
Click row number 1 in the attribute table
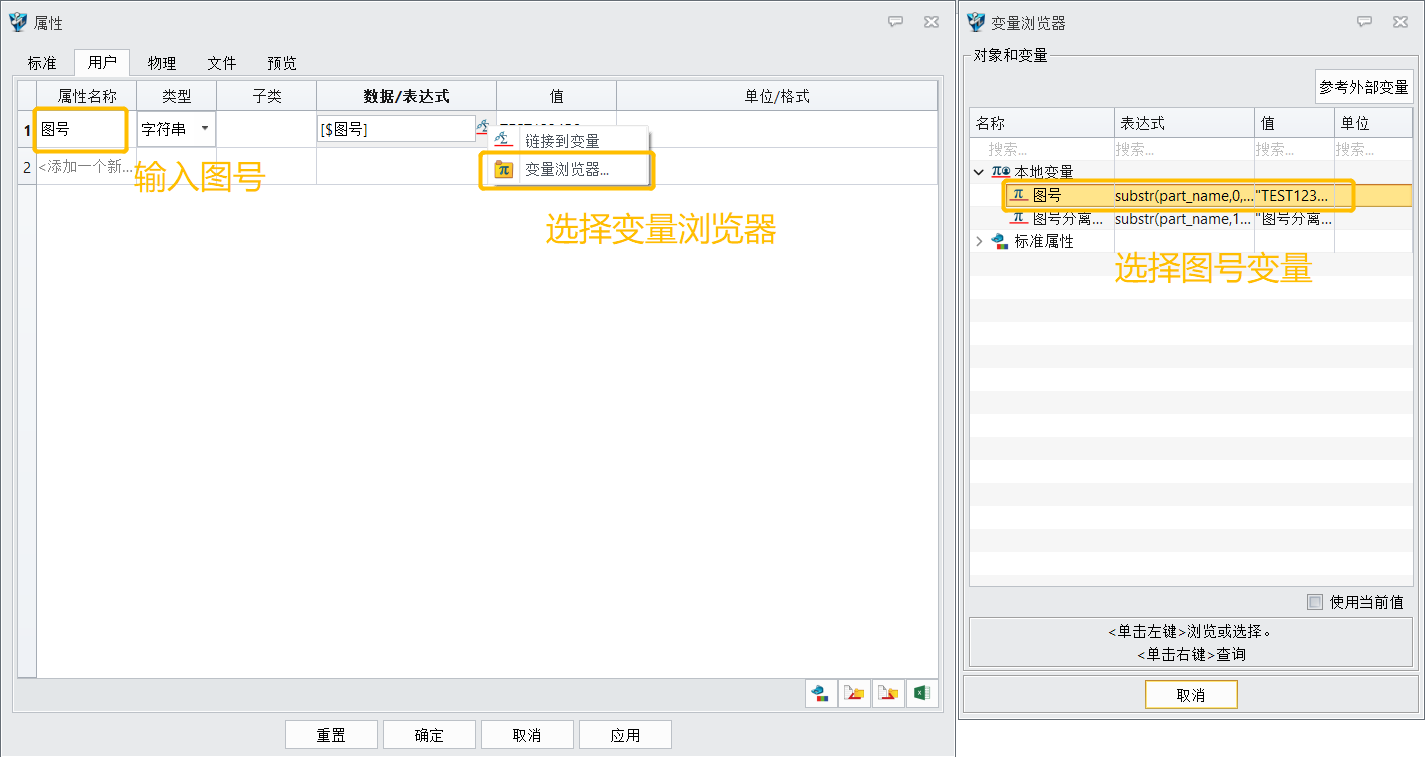click(x=27, y=129)
